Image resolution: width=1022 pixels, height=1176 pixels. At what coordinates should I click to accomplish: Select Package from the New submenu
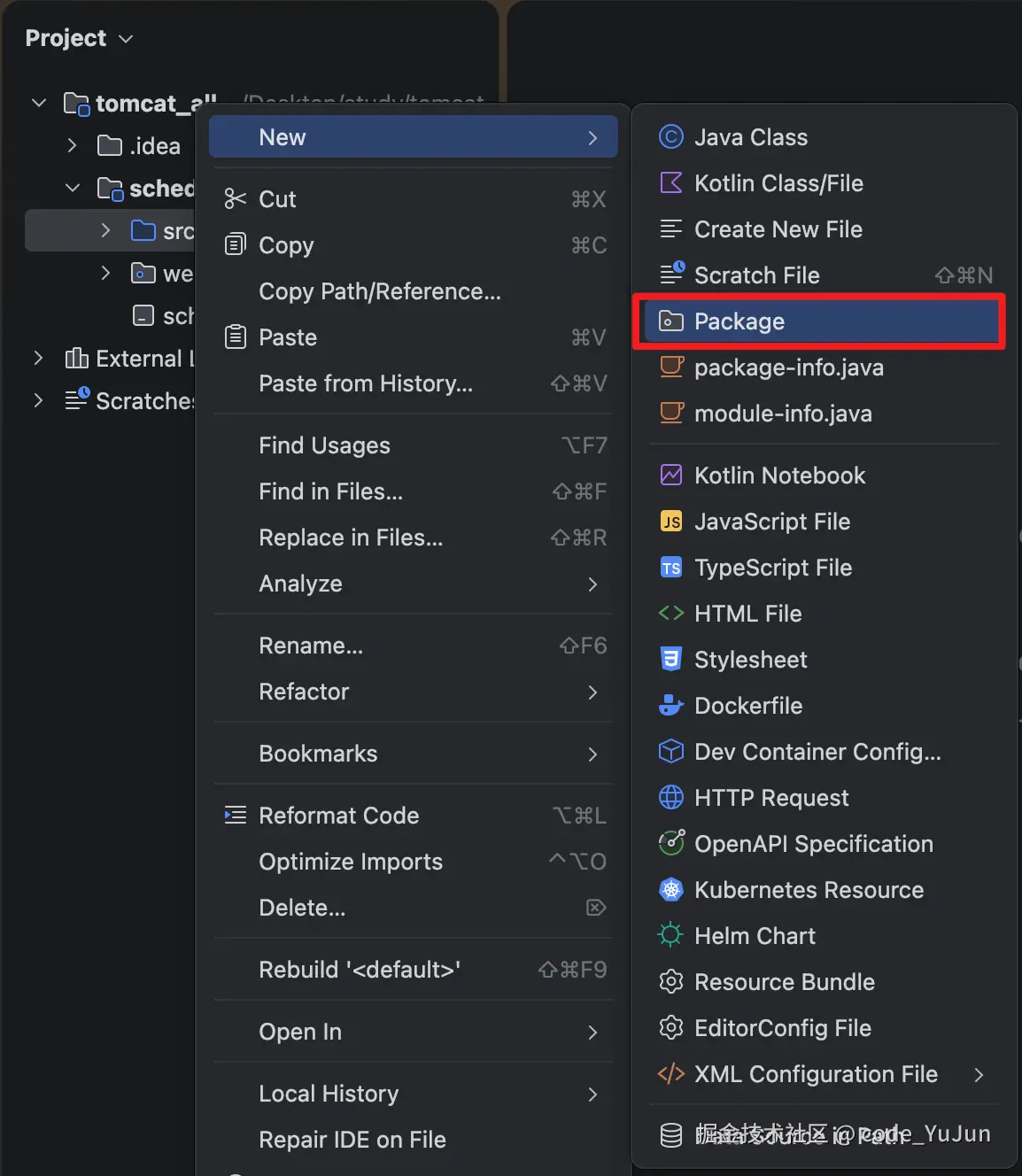(x=739, y=321)
